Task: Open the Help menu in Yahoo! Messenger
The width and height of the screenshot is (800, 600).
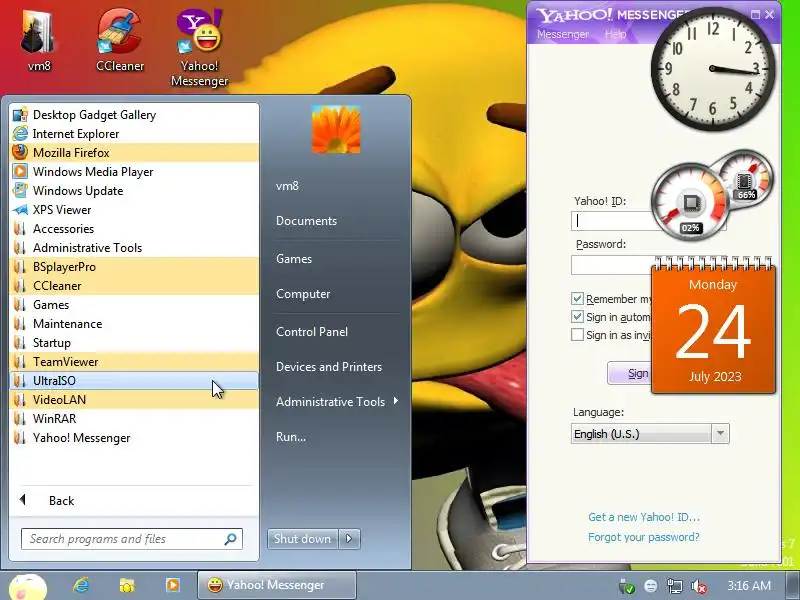Action: [x=616, y=34]
